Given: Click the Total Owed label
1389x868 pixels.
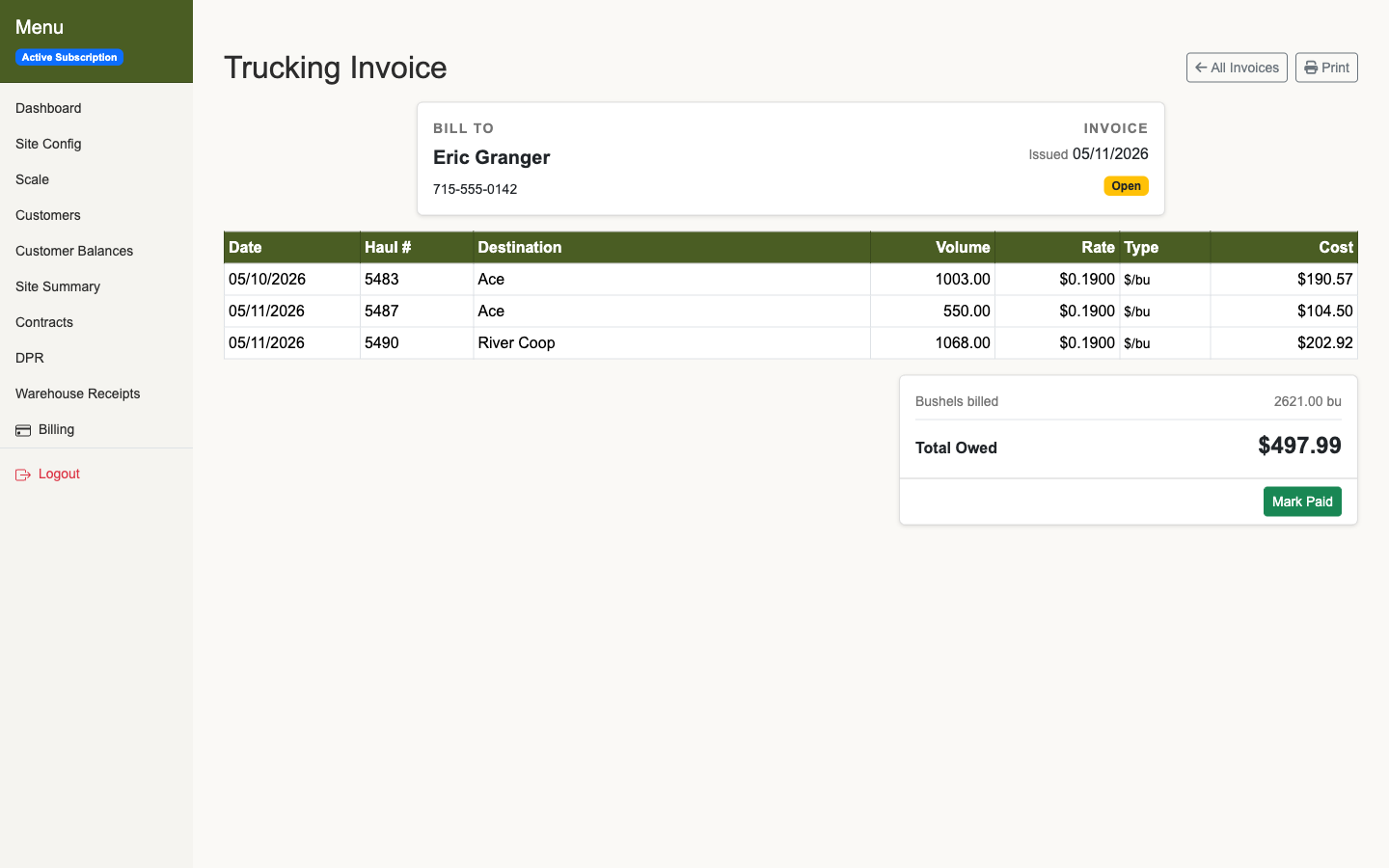Looking at the screenshot, I should coord(956,448).
